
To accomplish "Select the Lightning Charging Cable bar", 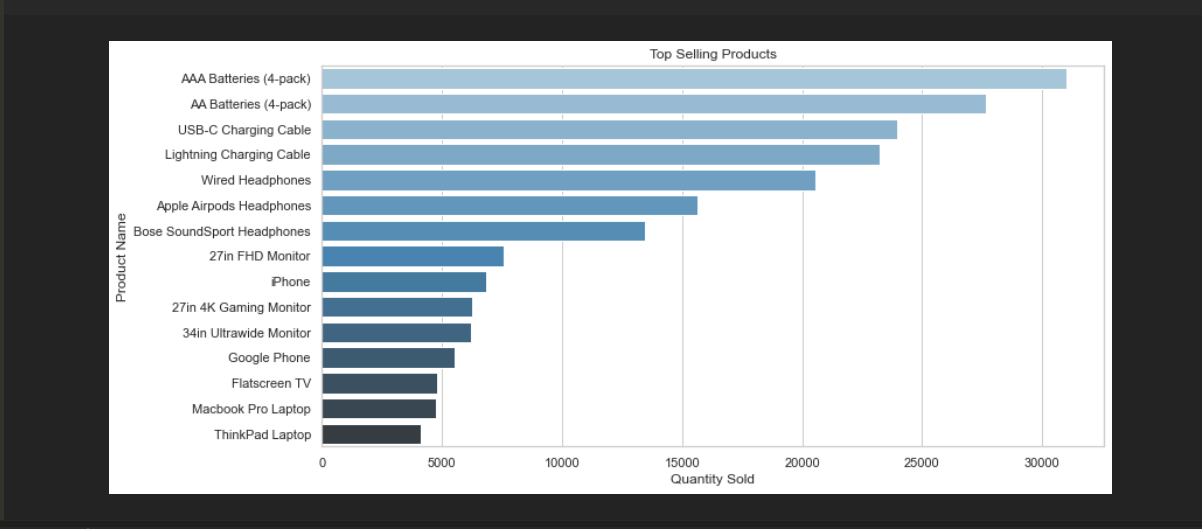I will coord(601,155).
